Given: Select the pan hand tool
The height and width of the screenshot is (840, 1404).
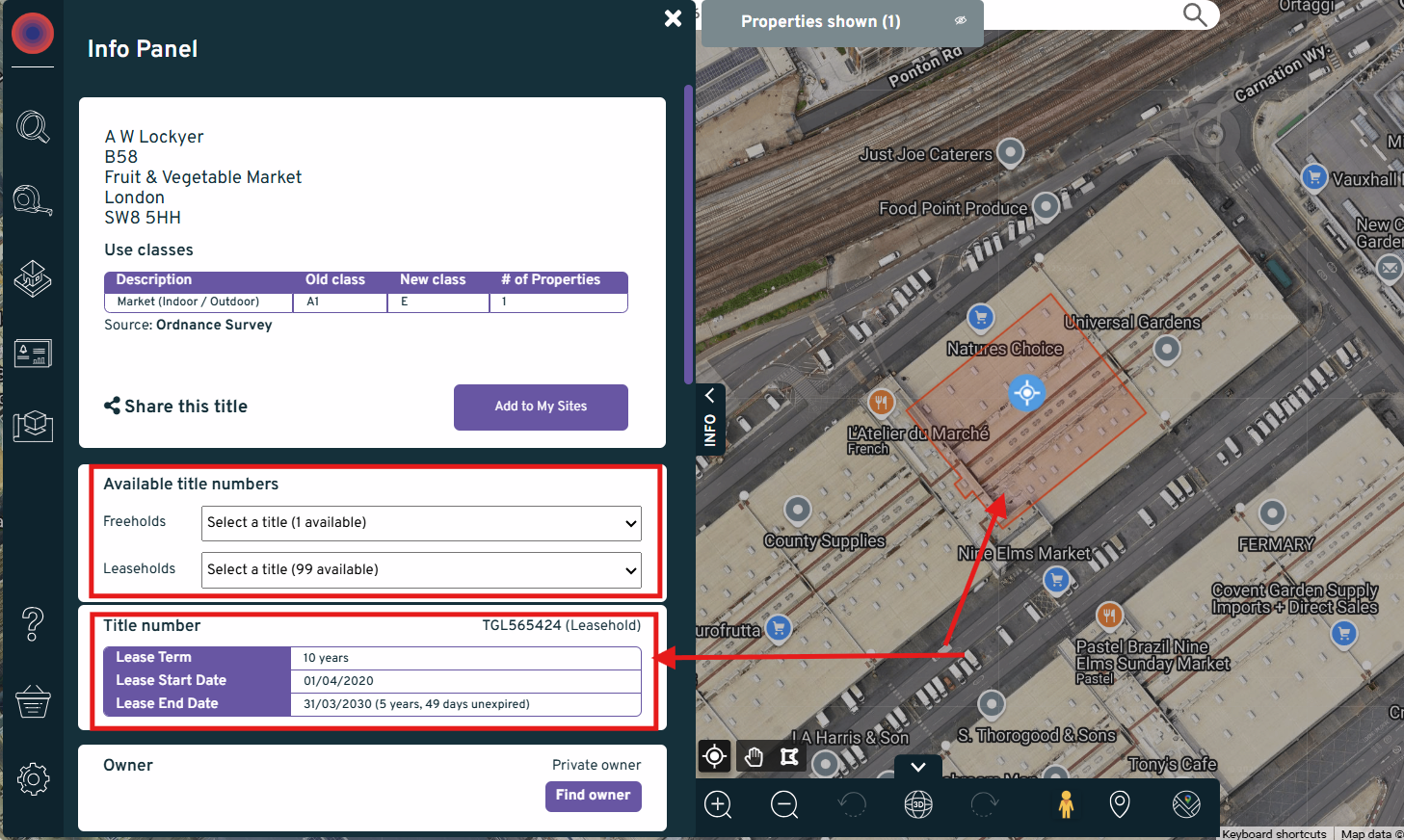Looking at the screenshot, I should pos(754,756).
